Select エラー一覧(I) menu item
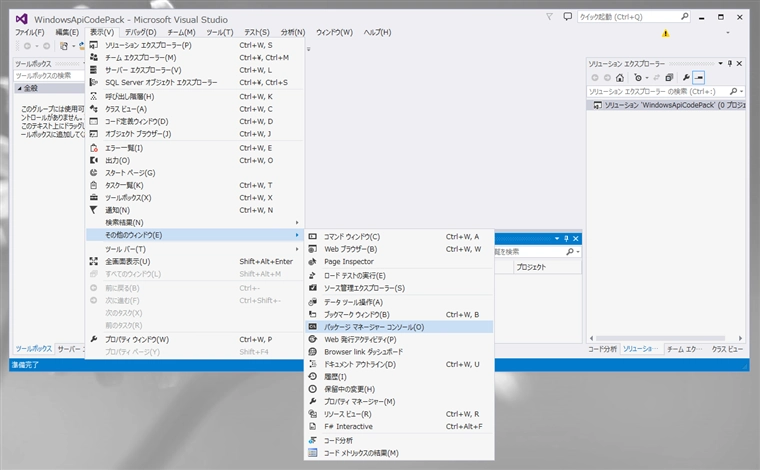The image size is (760, 470). pyautogui.click(x=195, y=148)
